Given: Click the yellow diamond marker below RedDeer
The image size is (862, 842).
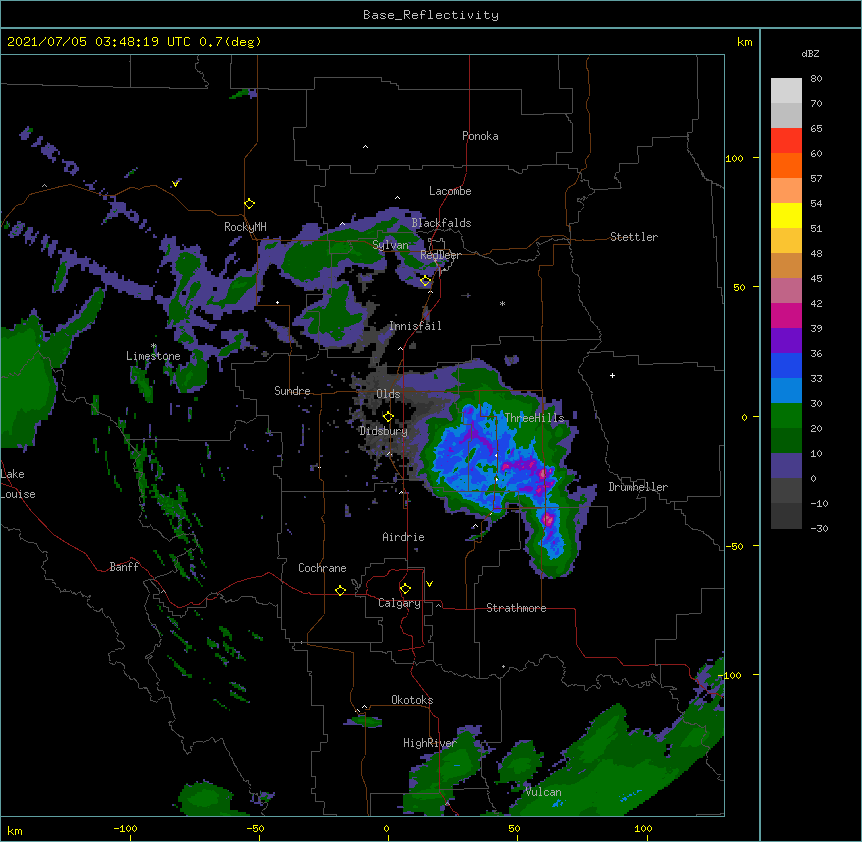Looking at the screenshot, I should click(426, 281).
